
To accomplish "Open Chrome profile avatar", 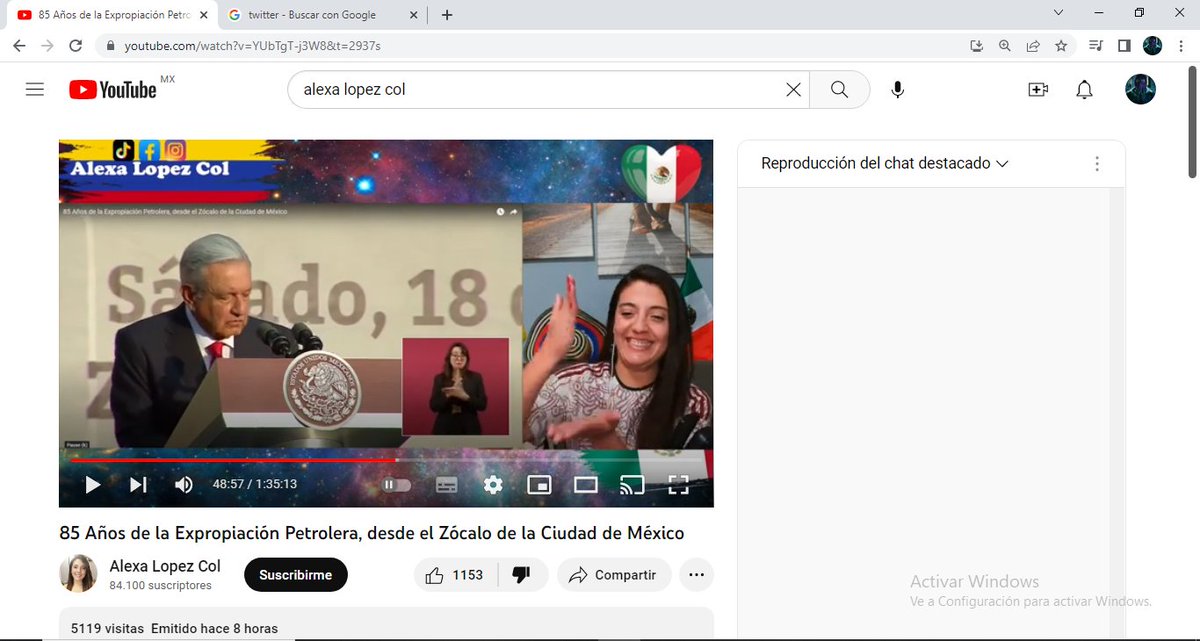I will pyautogui.click(x=1152, y=46).
